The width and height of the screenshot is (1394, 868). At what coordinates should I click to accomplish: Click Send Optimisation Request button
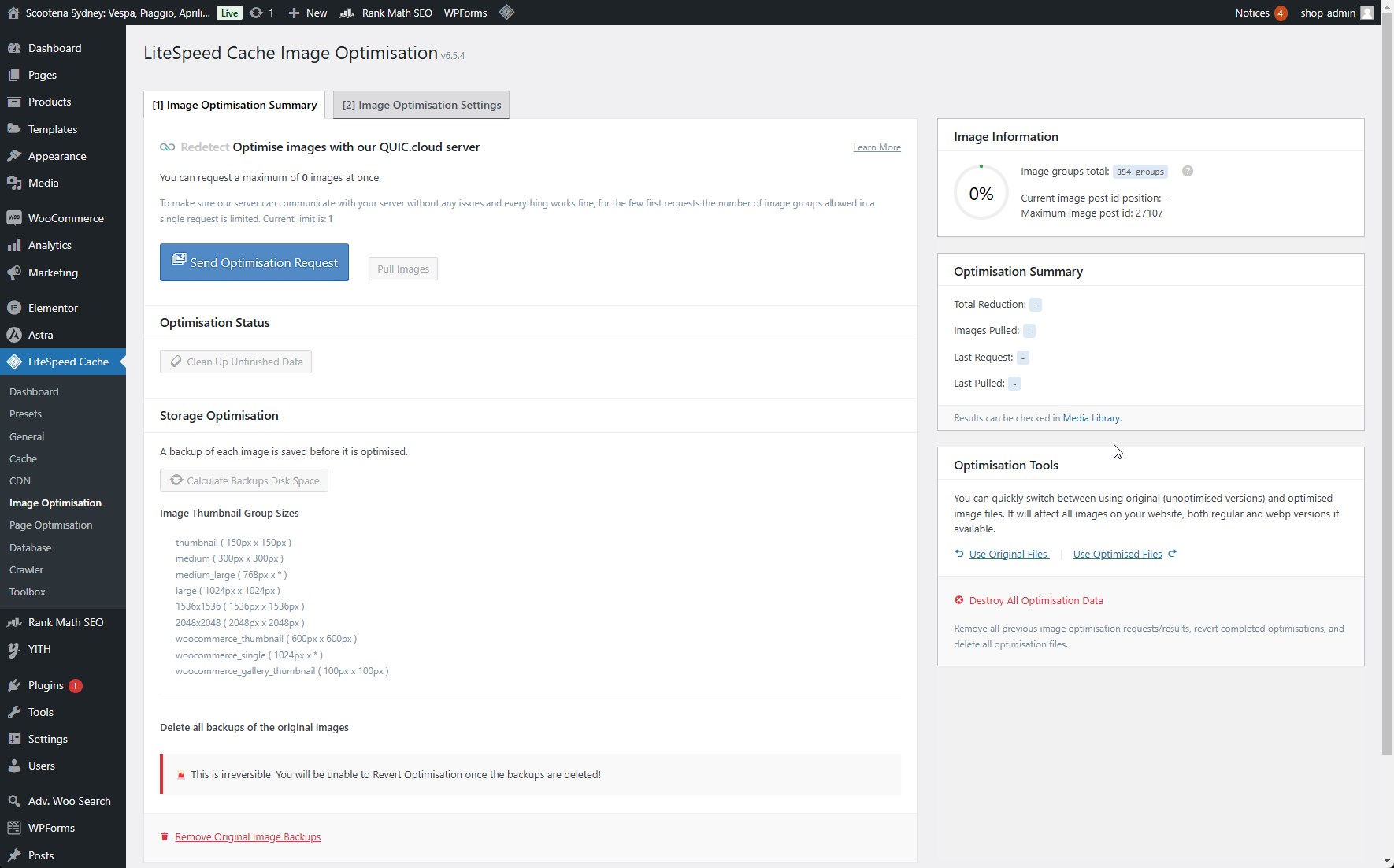[254, 262]
